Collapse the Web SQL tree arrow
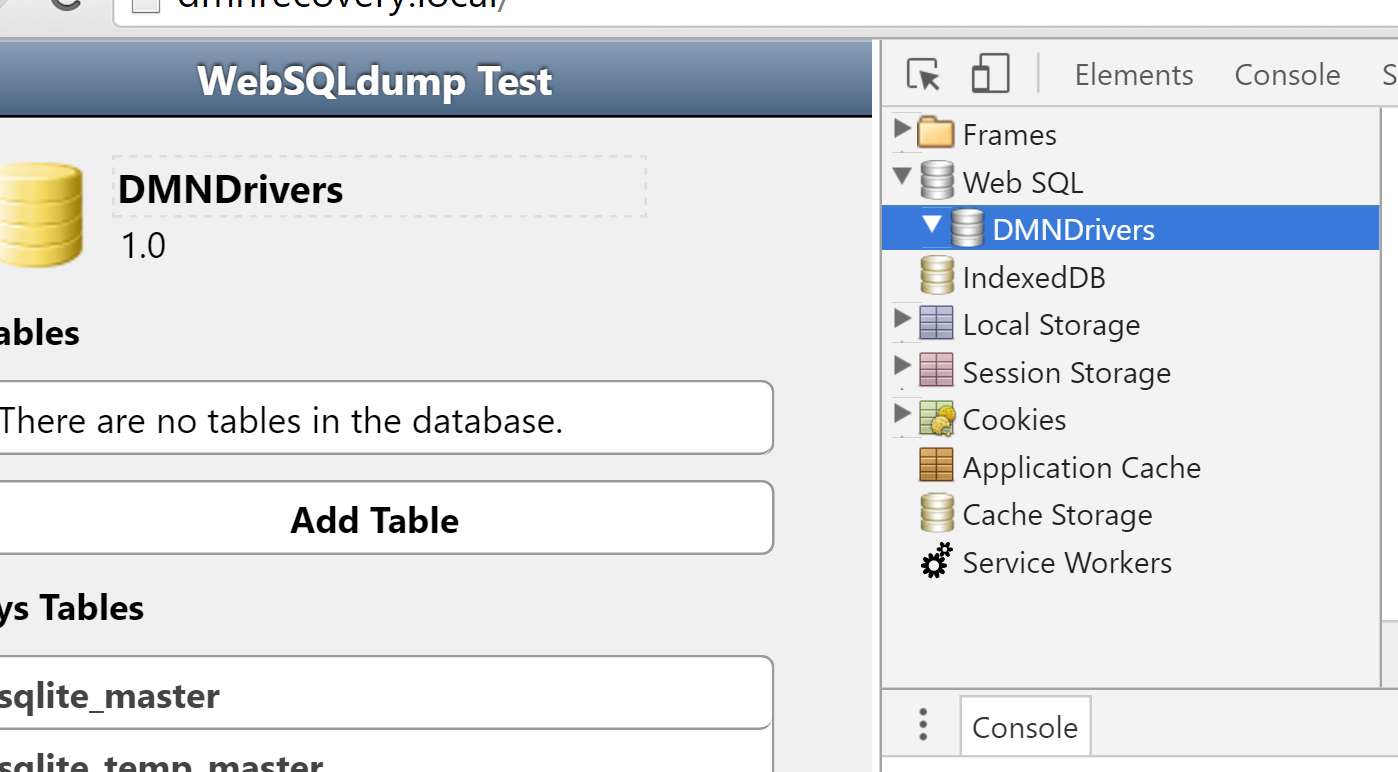This screenshot has height=772, width=1398. [x=902, y=177]
